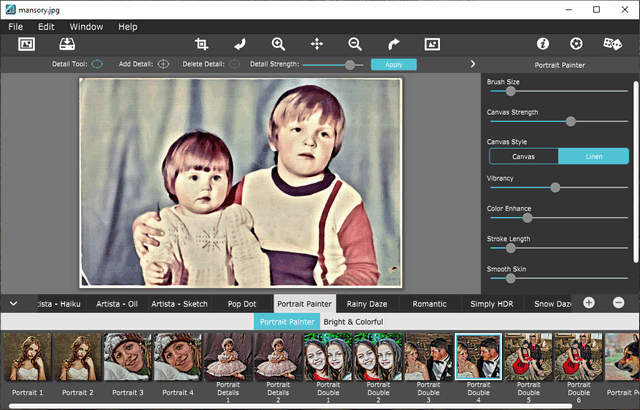Click the dice randomize icon
This screenshot has width=640, height=410.
612,44
